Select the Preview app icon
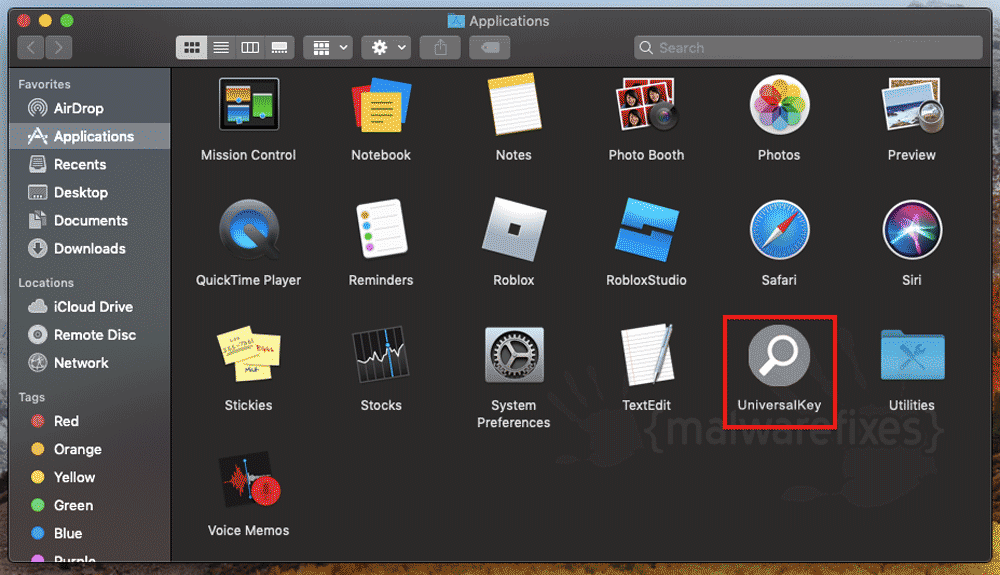Screen dimensions: 1000x575 click(x=912, y=105)
